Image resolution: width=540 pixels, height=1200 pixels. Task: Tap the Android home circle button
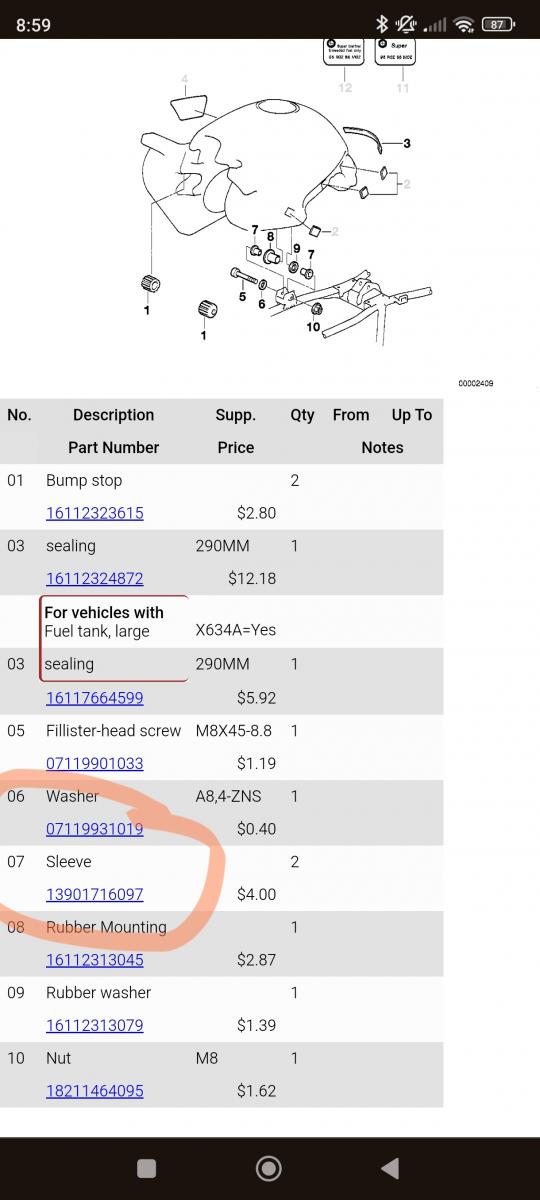[268, 1168]
